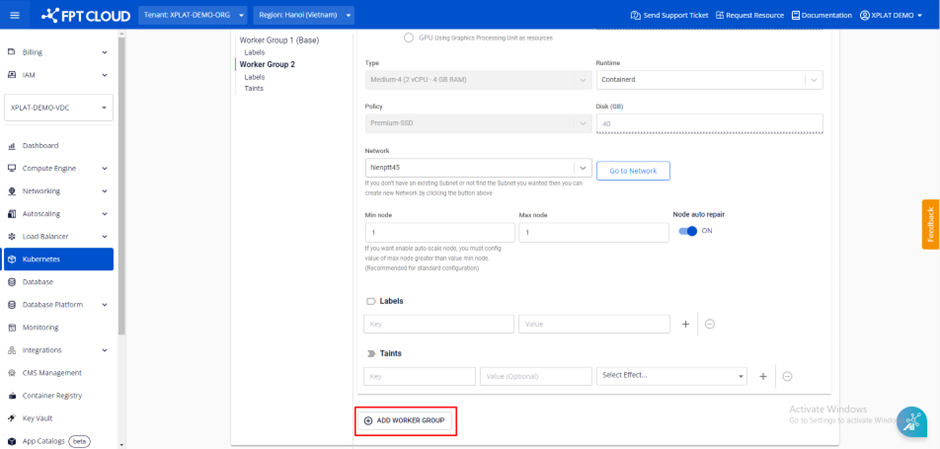This screenshot has height=449, width=940.
Task: Click the plus icon in Taints row
Action: point(763,376)
